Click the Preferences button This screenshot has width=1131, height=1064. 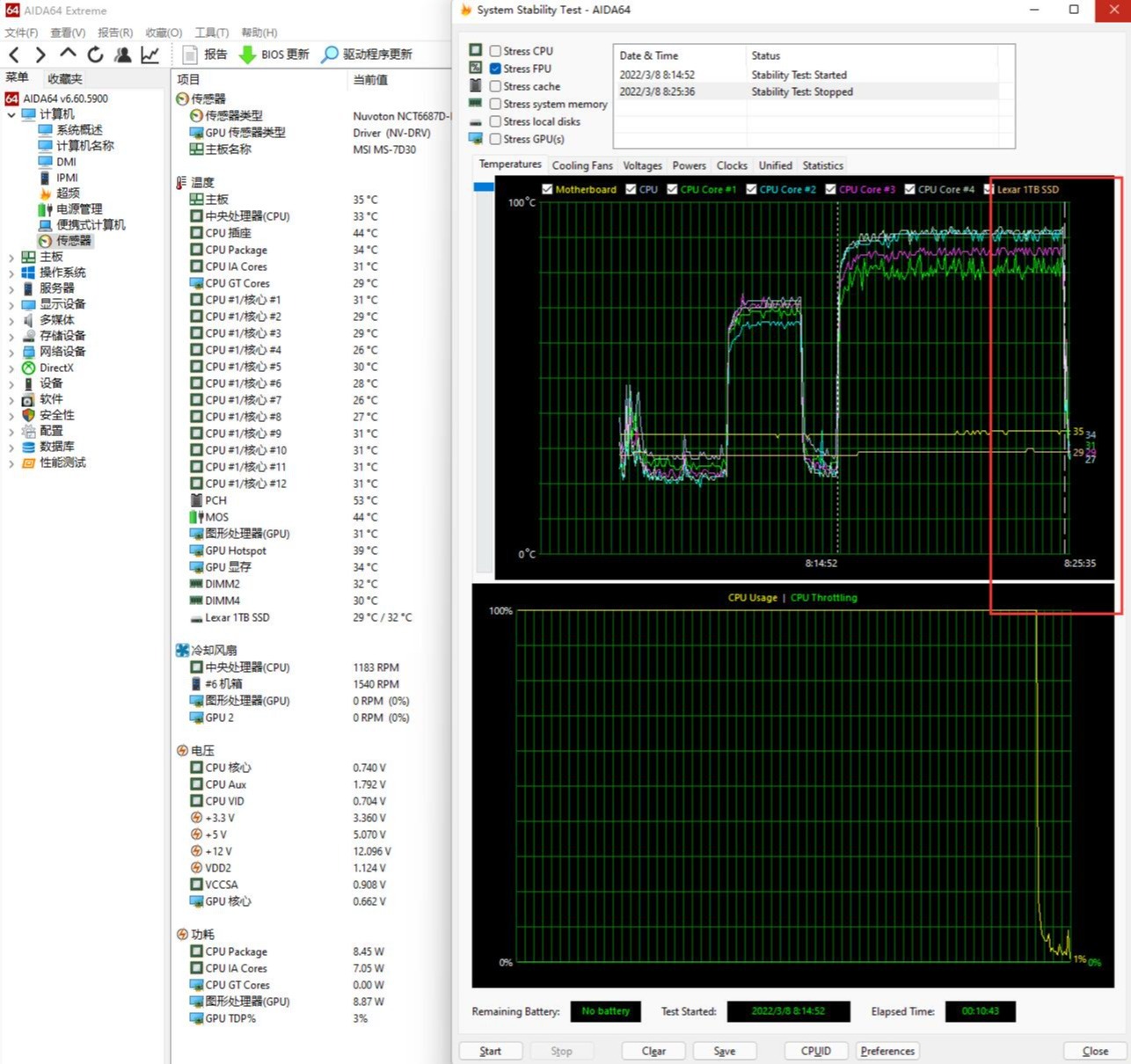(x=887, y=1051)
